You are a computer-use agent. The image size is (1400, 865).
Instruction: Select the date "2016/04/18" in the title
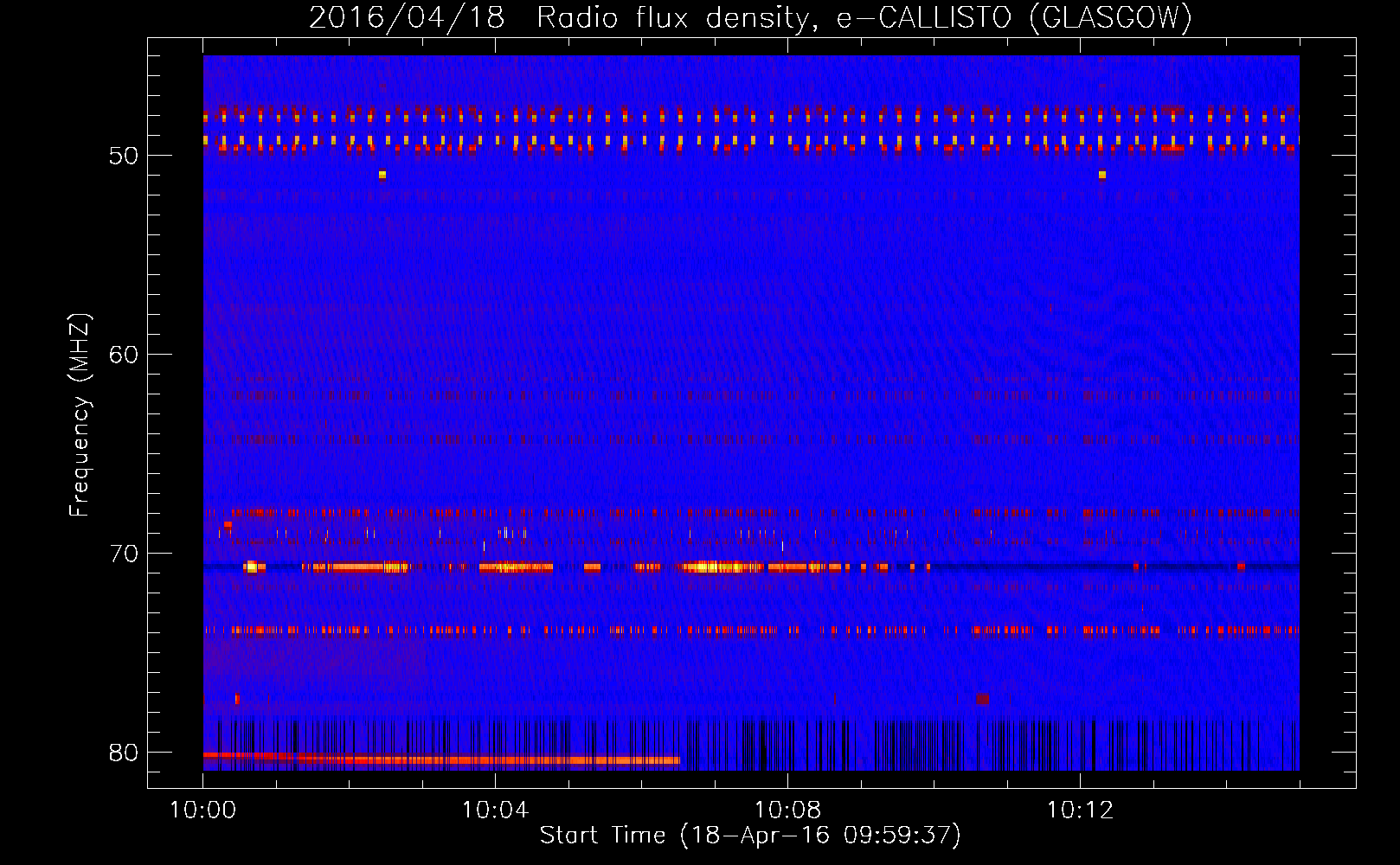pos(407,18)
